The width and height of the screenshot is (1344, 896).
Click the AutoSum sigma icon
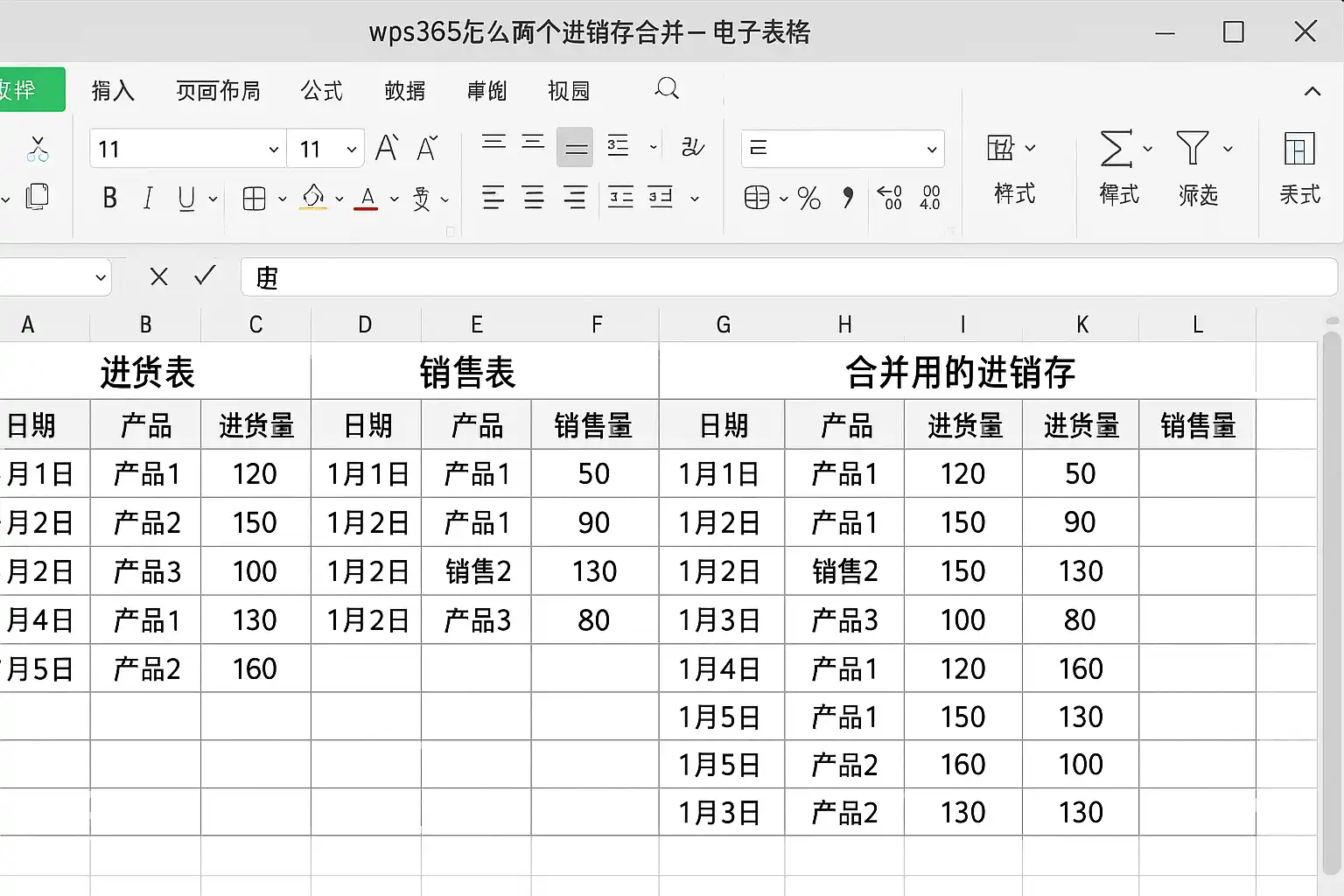tap(1116, 149)
